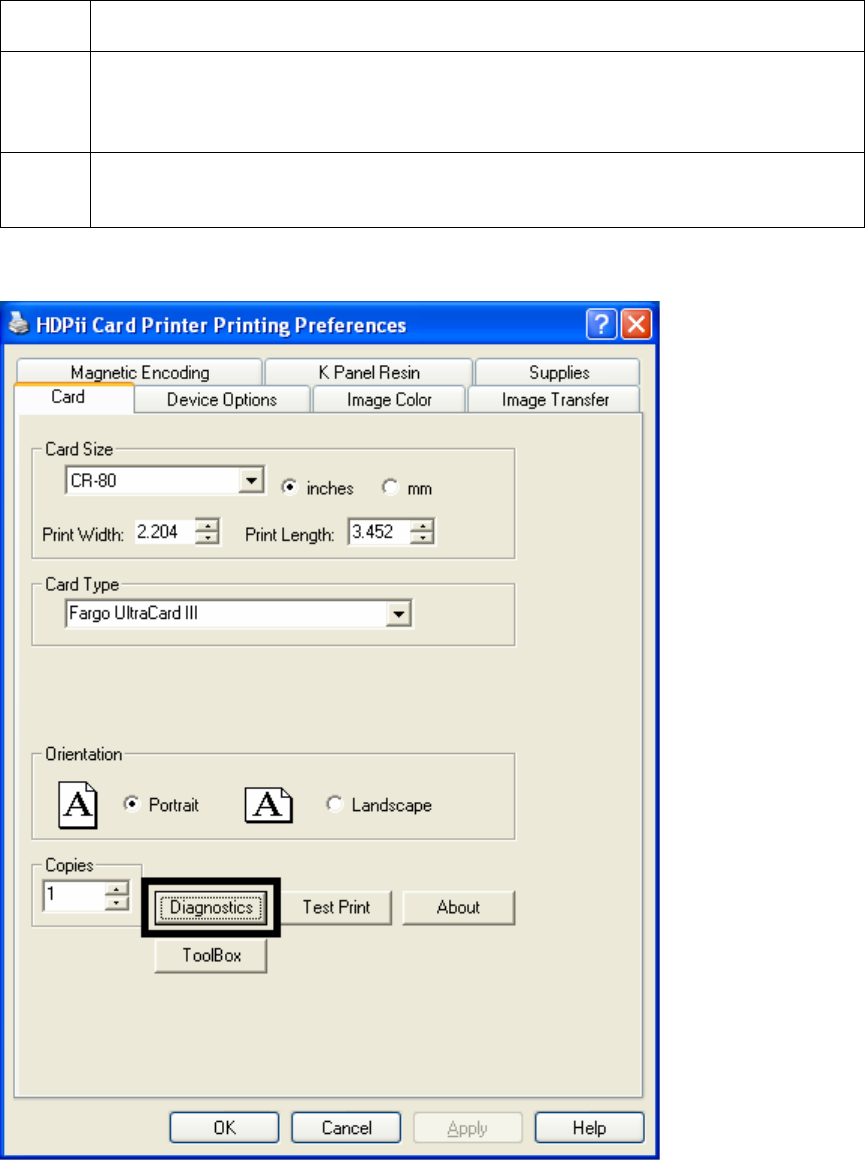Open the Fargo UltraCard III type dropdown
This screenshot has height=1163, width=865.
(399, 614)
